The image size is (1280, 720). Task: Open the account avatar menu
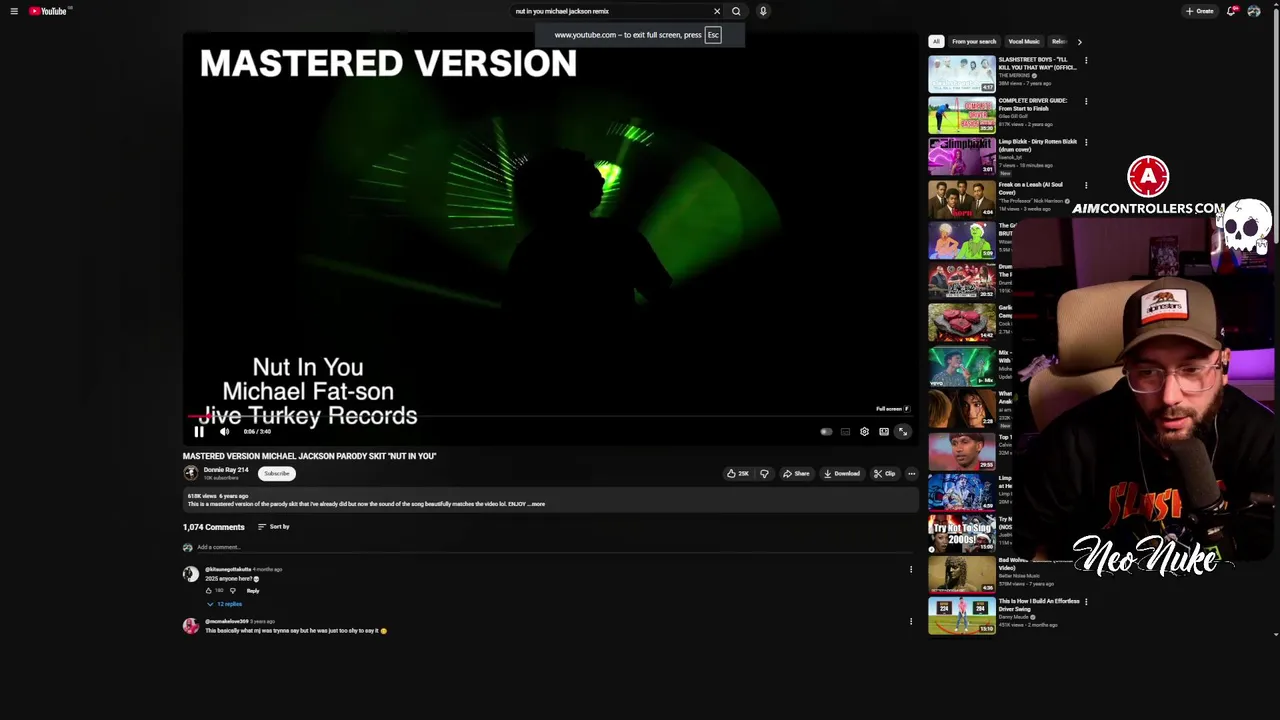pyautogui.click(x=1254, y=11)
